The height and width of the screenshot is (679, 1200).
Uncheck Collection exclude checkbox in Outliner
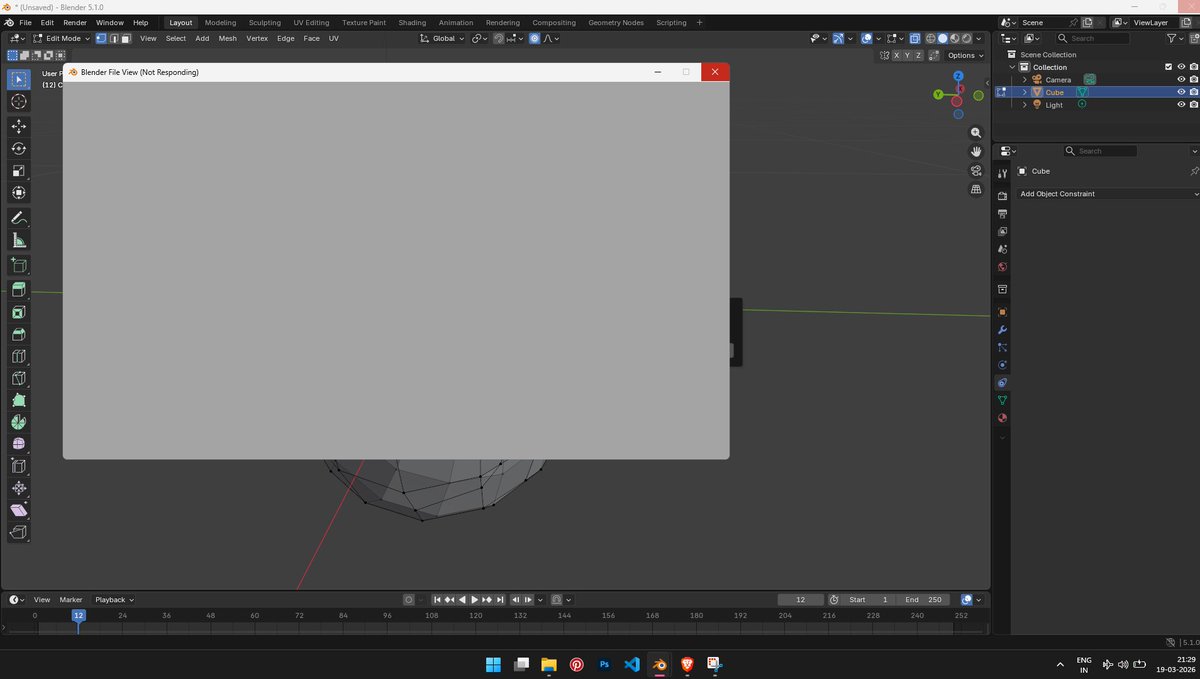[1168, 67]
